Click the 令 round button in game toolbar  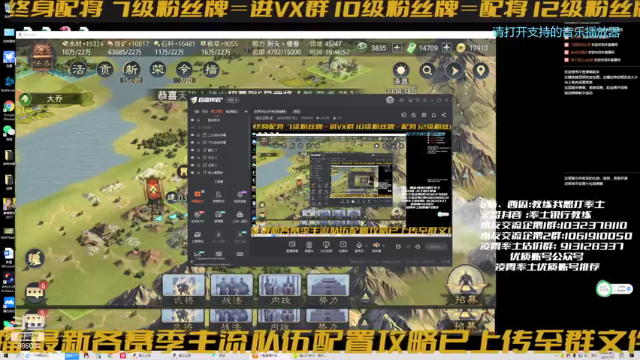click(184, 69)
